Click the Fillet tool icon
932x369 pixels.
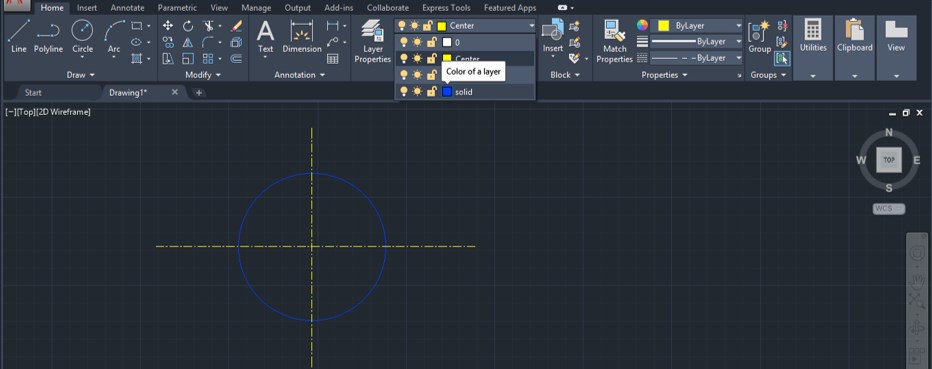click(207, 42)
